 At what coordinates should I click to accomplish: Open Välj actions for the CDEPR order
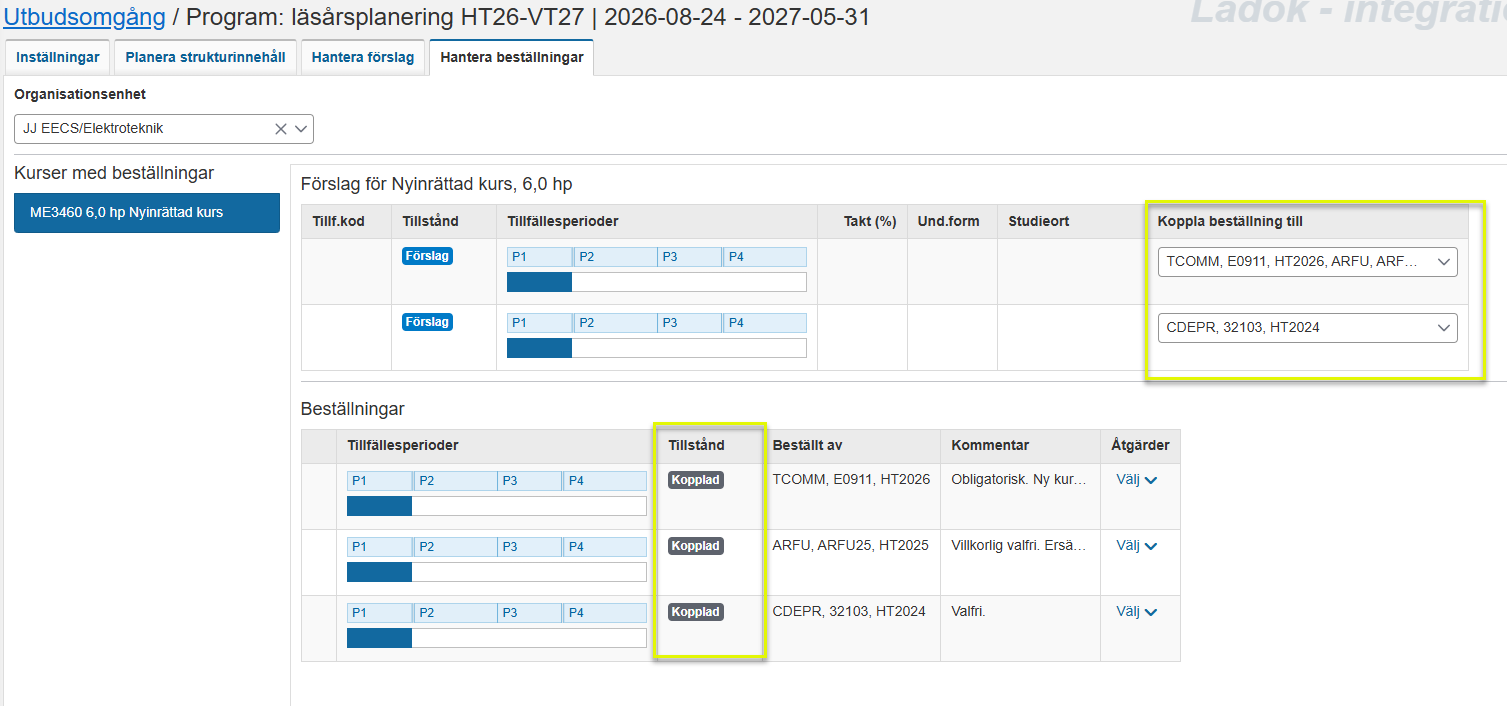tap(1136, 612)
